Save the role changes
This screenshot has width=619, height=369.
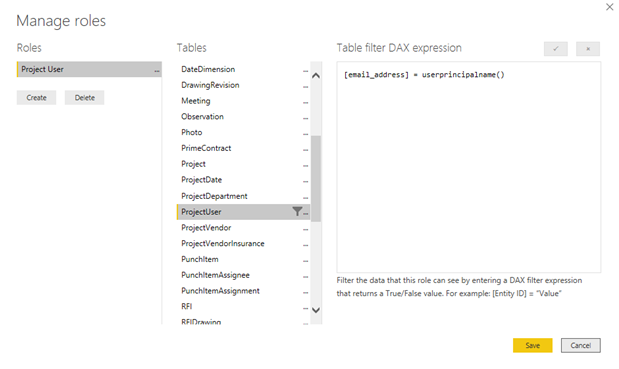pyautogui.click(x=533, y=345)
